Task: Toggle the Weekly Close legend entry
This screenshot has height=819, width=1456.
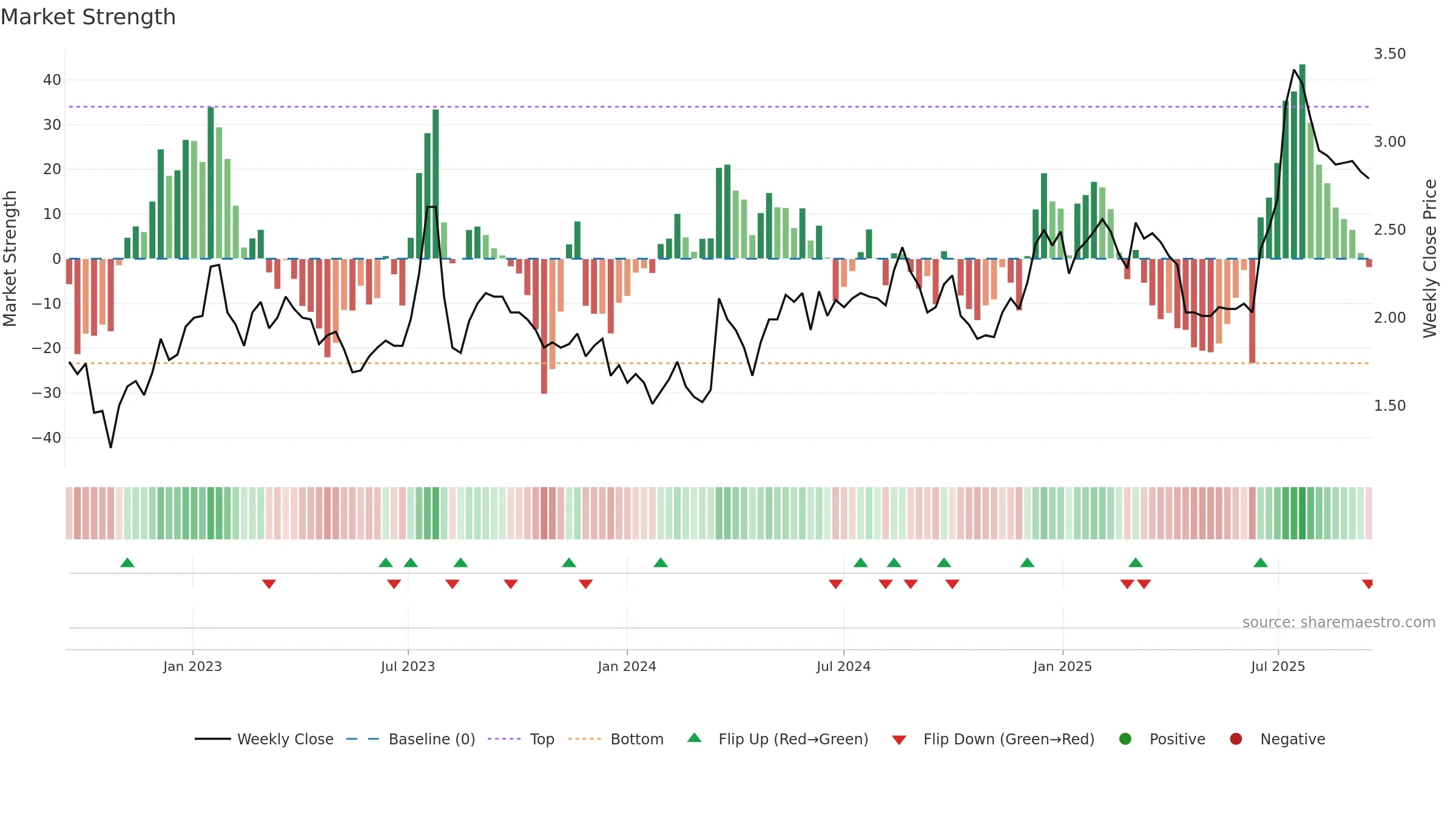Action: 264,739
